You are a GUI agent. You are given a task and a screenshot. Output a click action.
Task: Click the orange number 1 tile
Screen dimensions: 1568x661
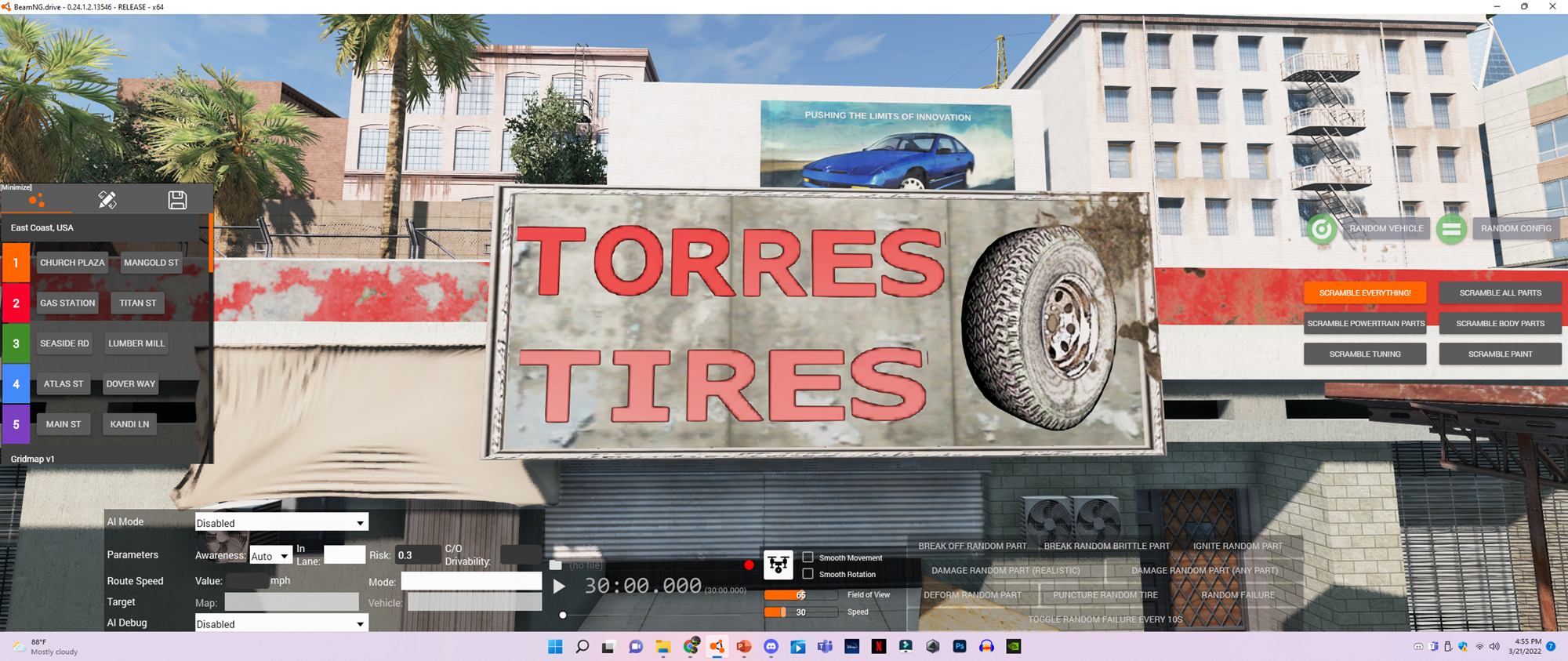pyautogui.click(x=16, y=263)
